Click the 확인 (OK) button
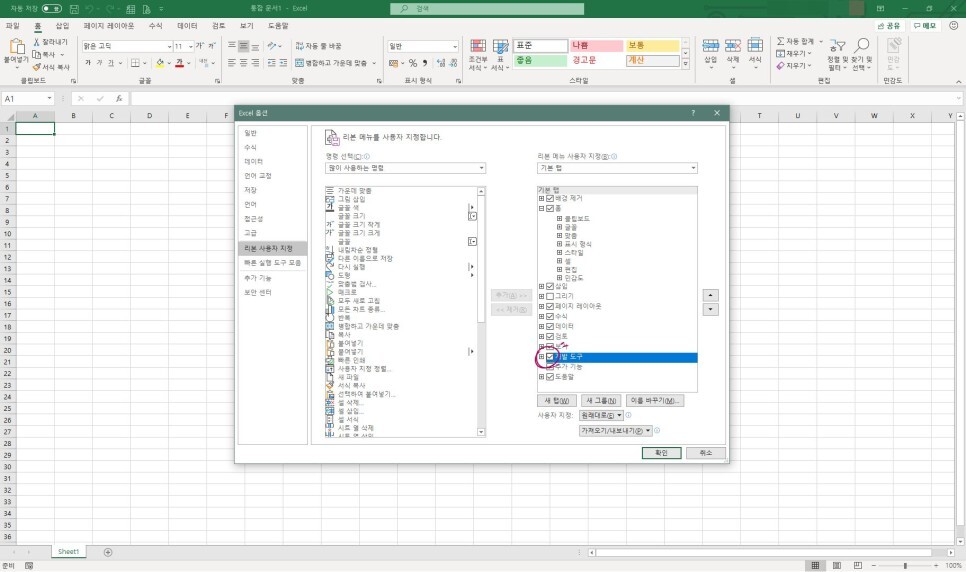The width and height of the screenshot is (966, 572). pyautogui.click(x=661, y=453)
